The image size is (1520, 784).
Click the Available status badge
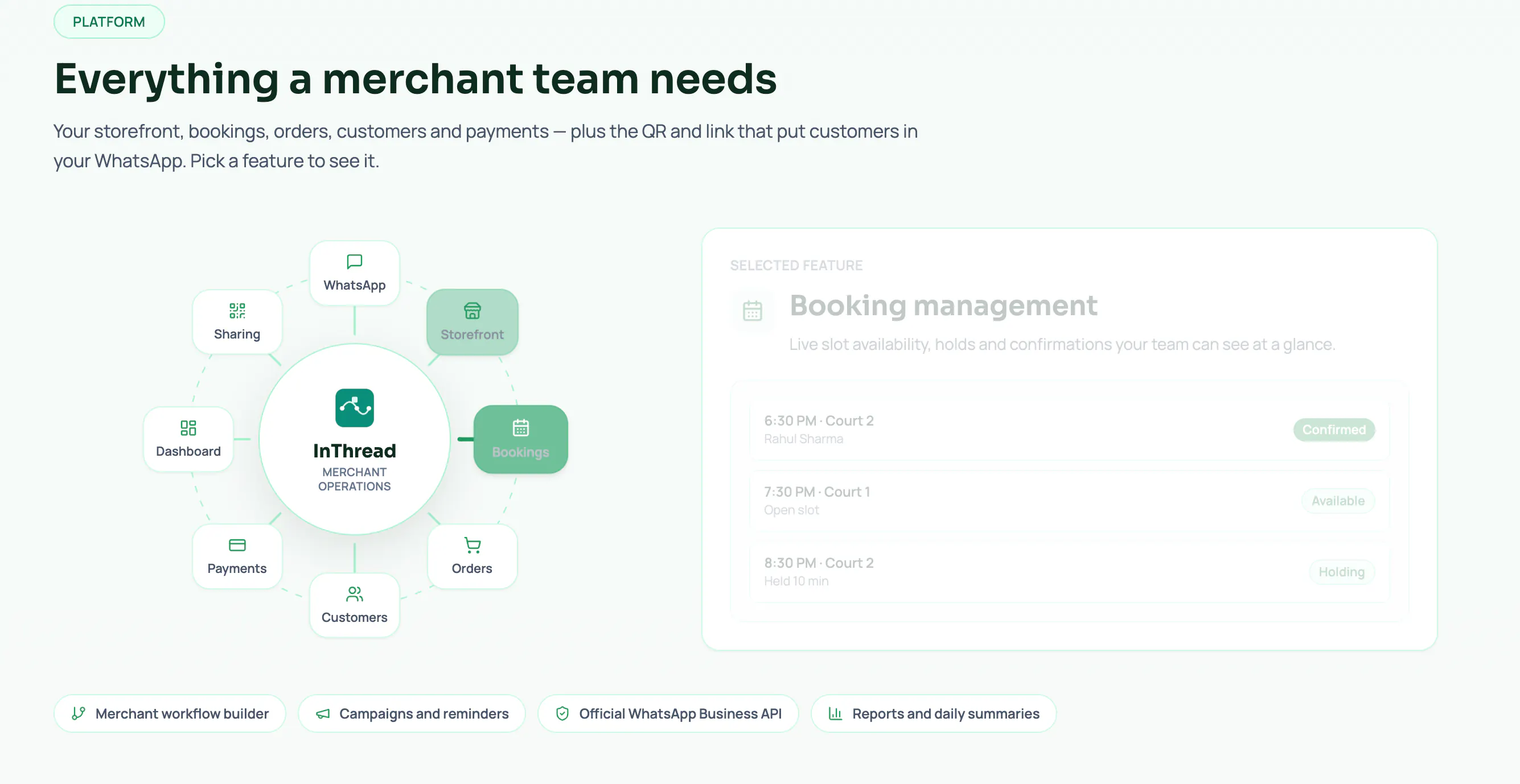point(1338,501)
